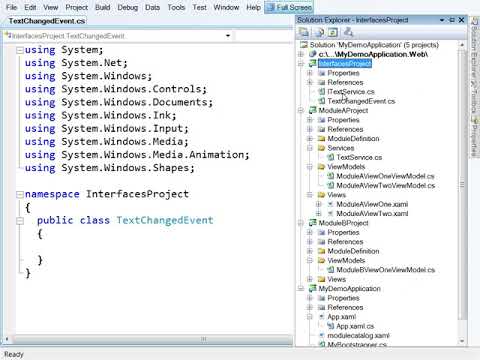Click Solution Explorer scrollbar up arrow

click(x=462, y=45)
